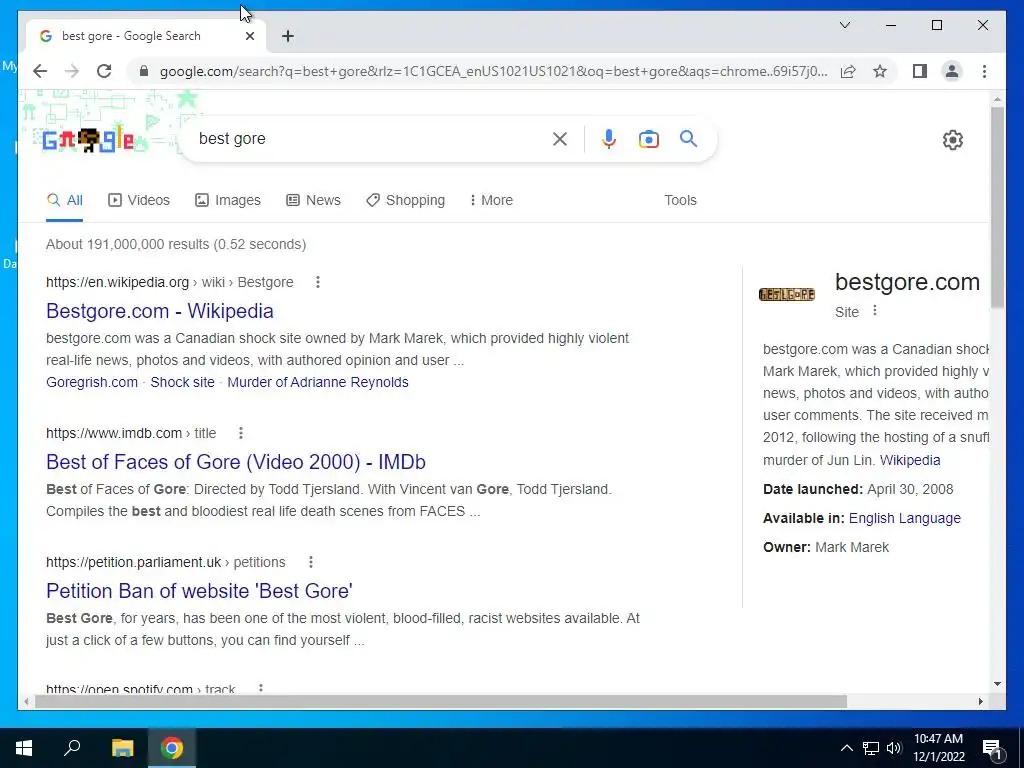Open options for the IMDb result
This screenshot has height=768, width=1024.
point(240,433)
